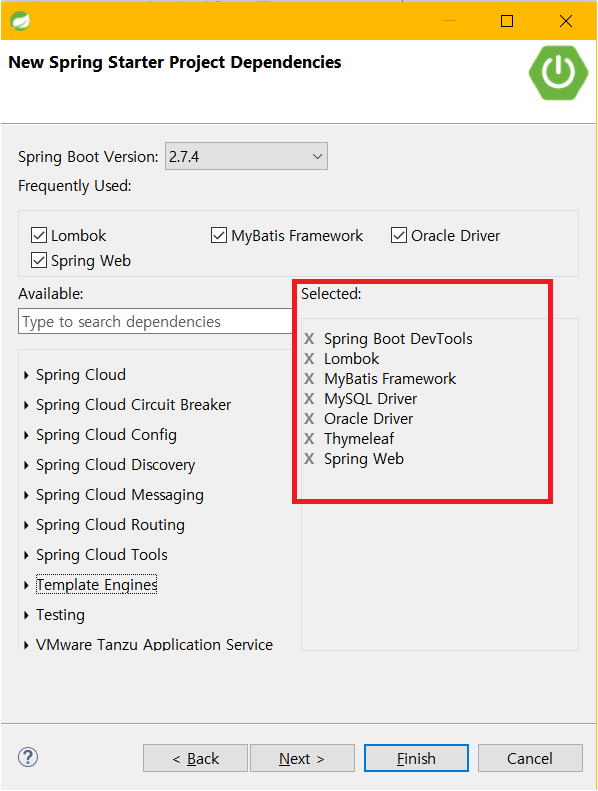
Task: Close the dialog with the title bar X
Action: pyautogui.click(x=566, y=21)
